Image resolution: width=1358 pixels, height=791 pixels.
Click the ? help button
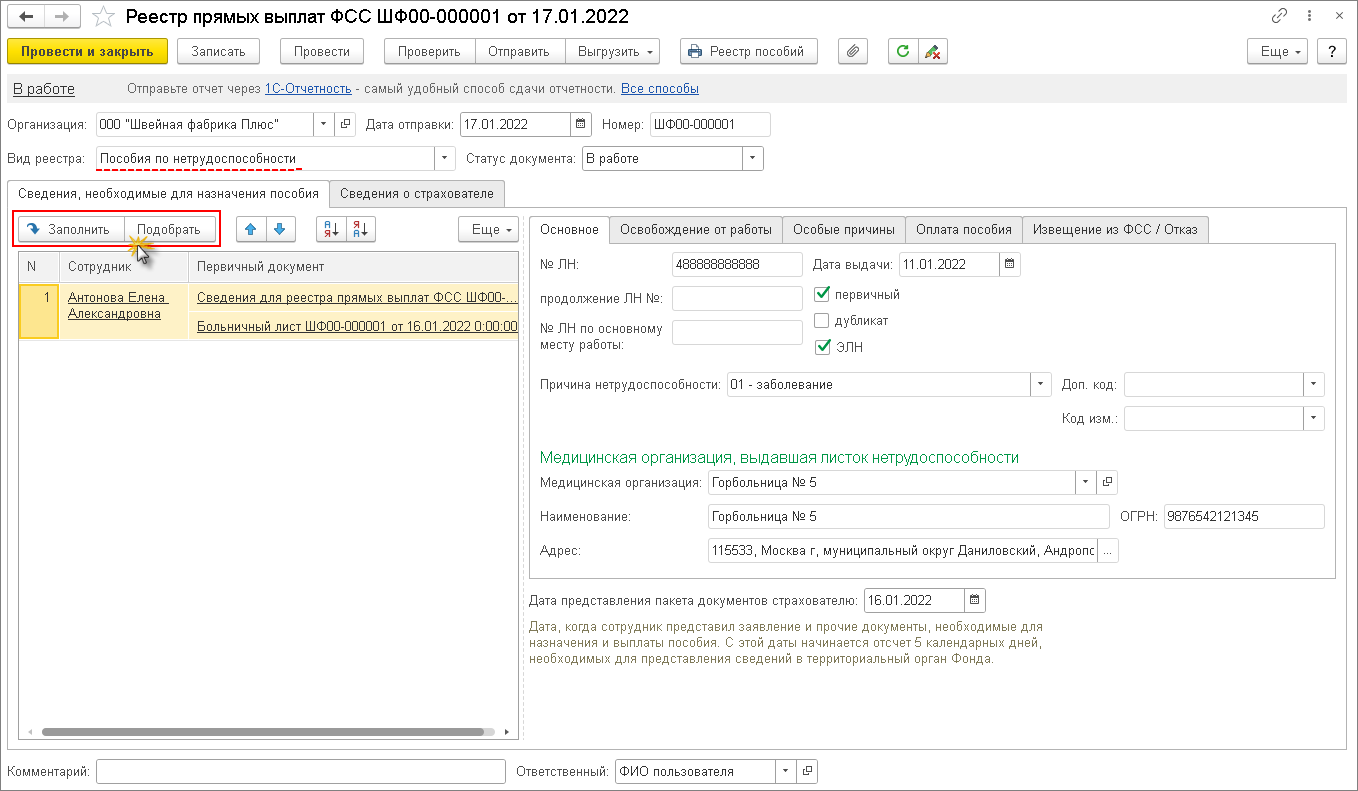pos(1331,51)
